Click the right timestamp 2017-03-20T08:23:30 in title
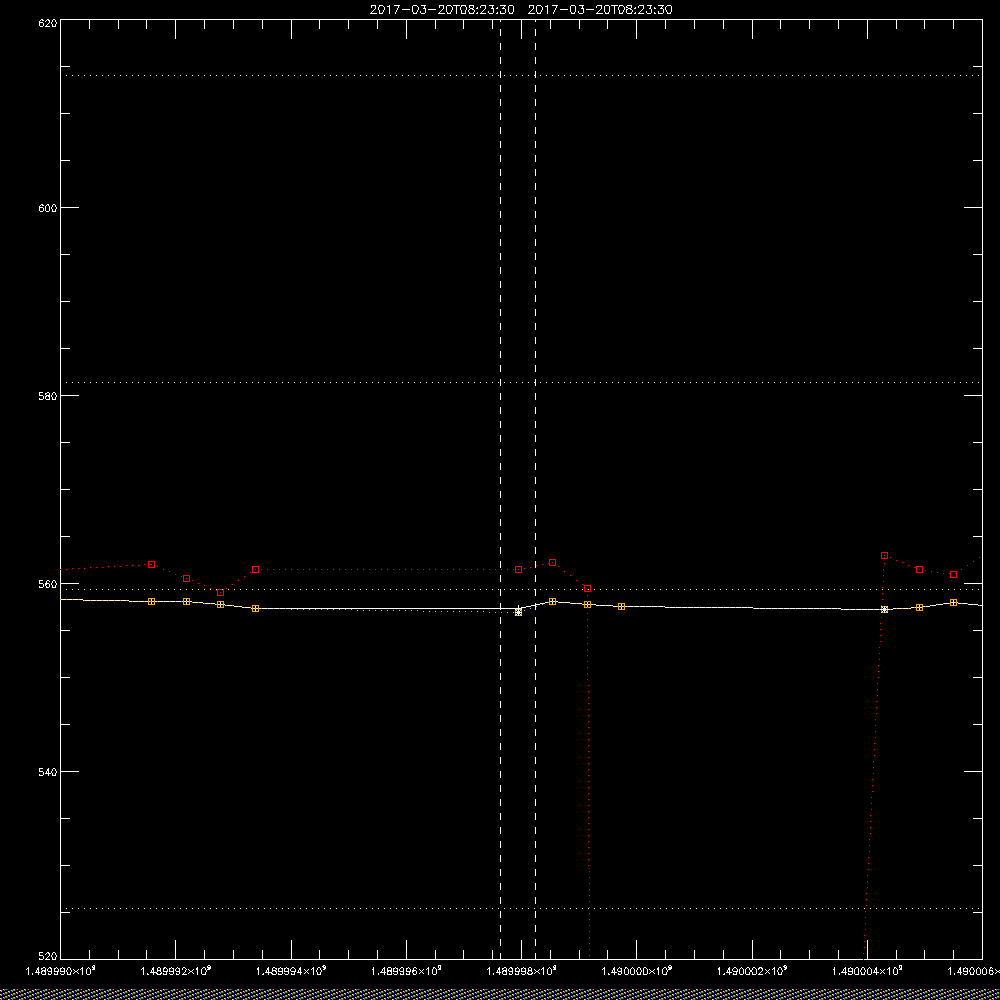 (x=600, y=10)
